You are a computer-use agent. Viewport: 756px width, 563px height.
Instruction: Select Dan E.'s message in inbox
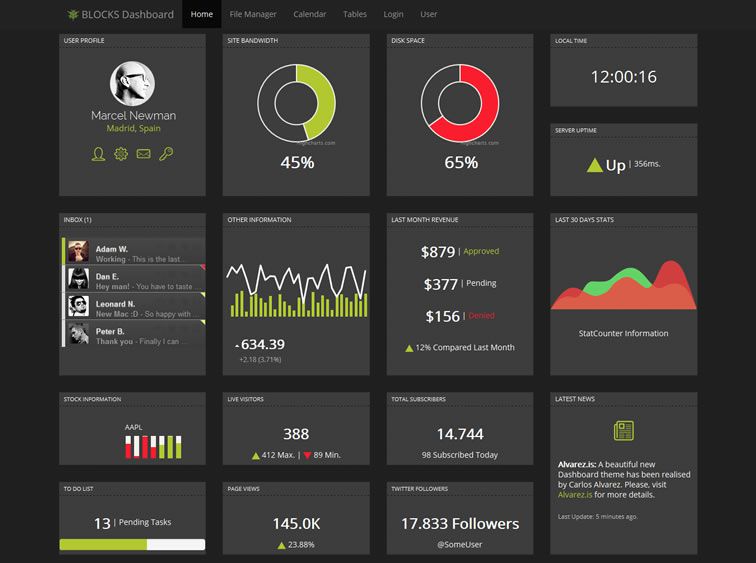(x=134, y=280)
